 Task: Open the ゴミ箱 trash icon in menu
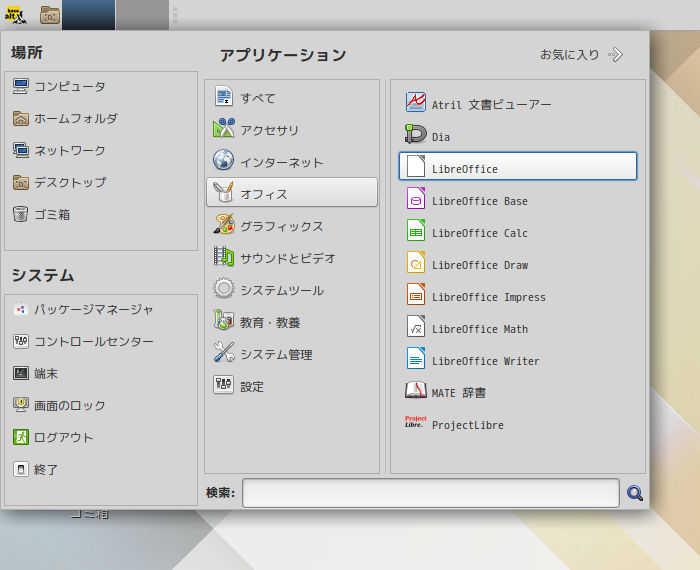coord(21,214)
